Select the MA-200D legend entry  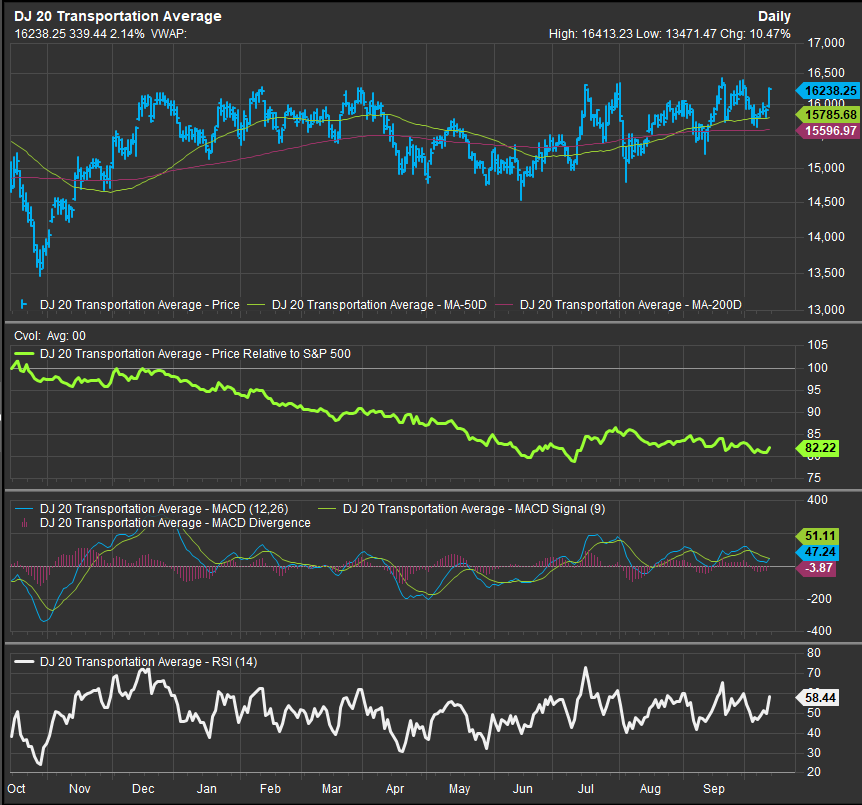[631, 305]
